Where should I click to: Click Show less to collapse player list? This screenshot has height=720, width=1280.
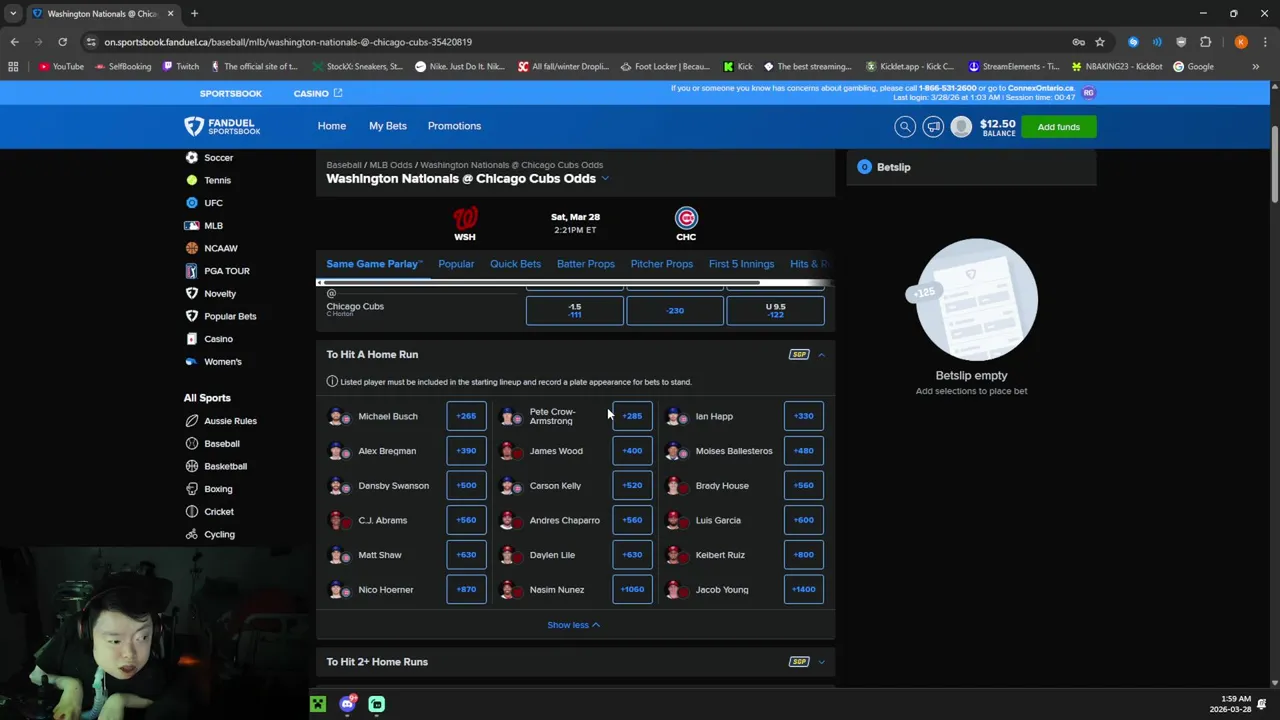click(574, 625)
